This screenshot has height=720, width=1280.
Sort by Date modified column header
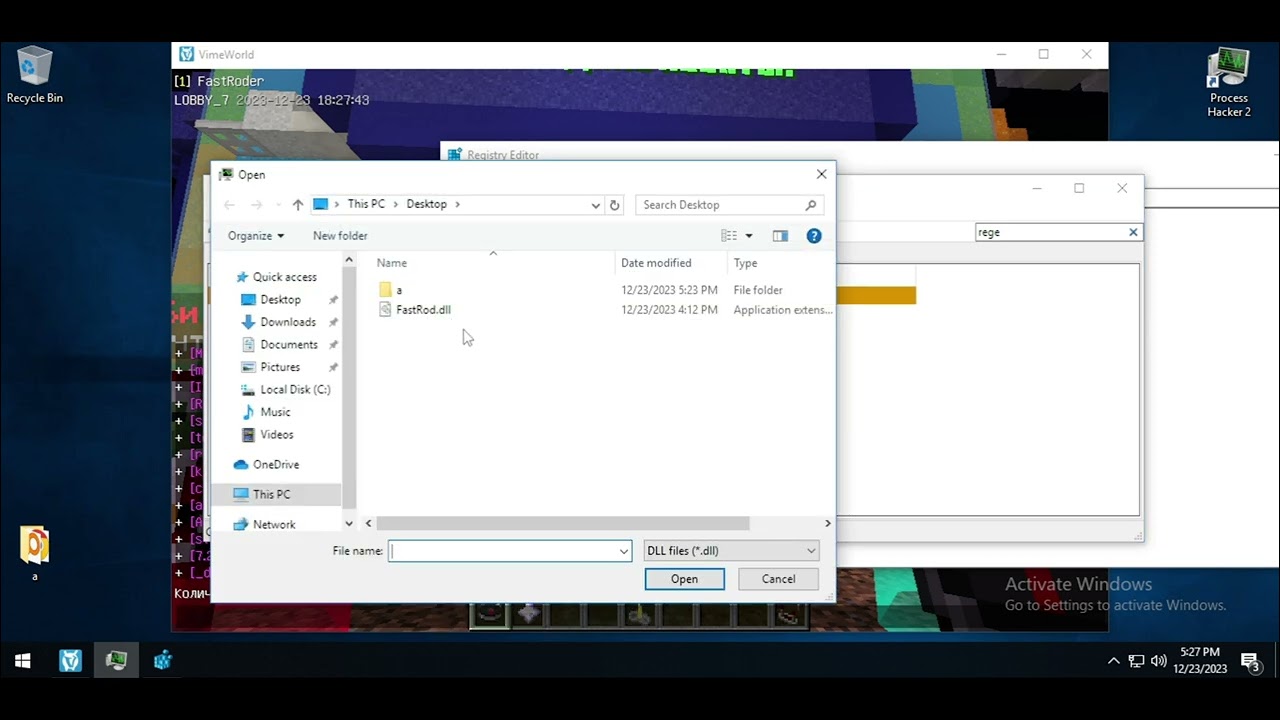[656, 263]
